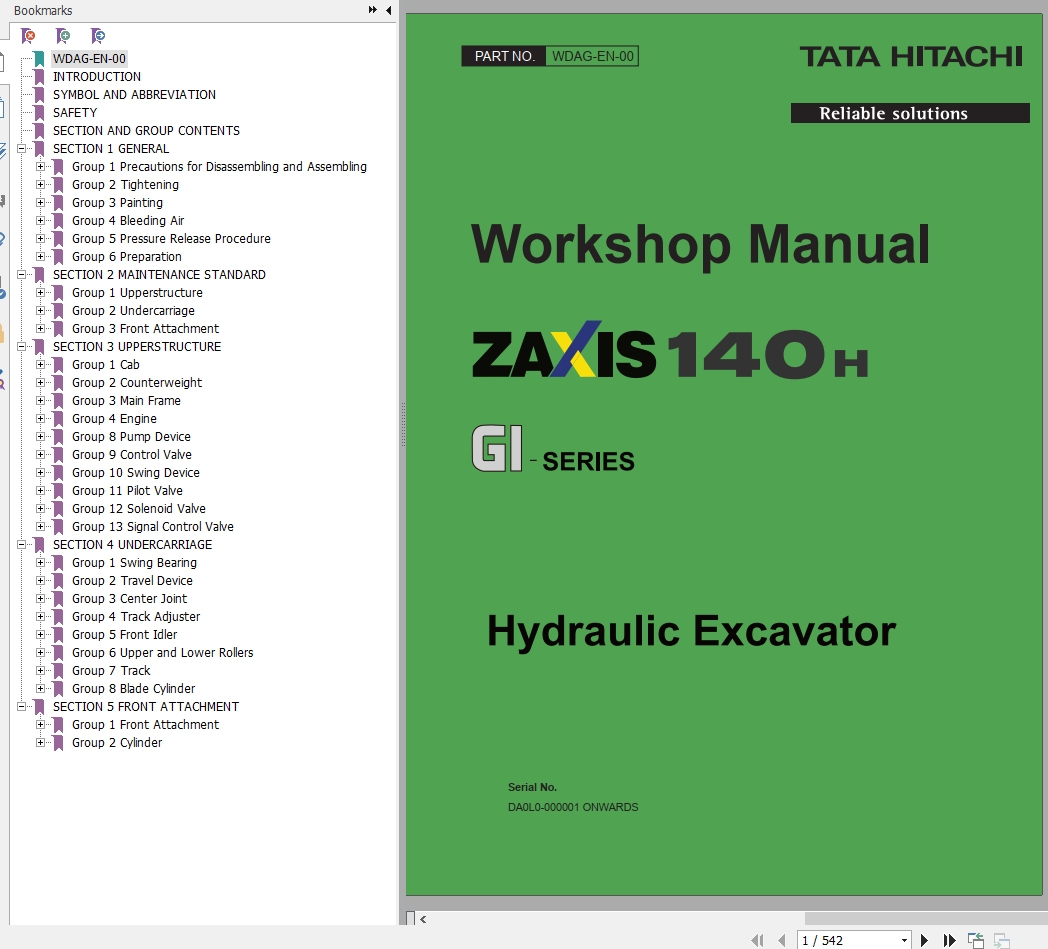Collapse SECTION 3 UPPERSTRUCTURE tree node
The image size is (1048, 949).
[22, 347]
